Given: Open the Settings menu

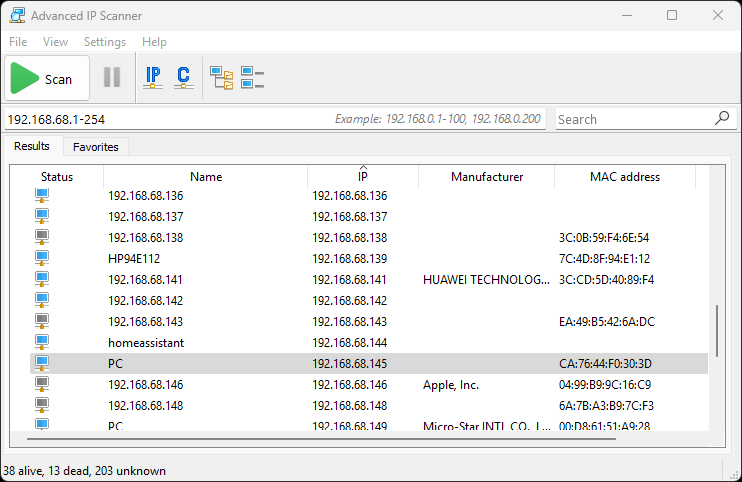Looking at the screenshot, I should coord(105,42).
